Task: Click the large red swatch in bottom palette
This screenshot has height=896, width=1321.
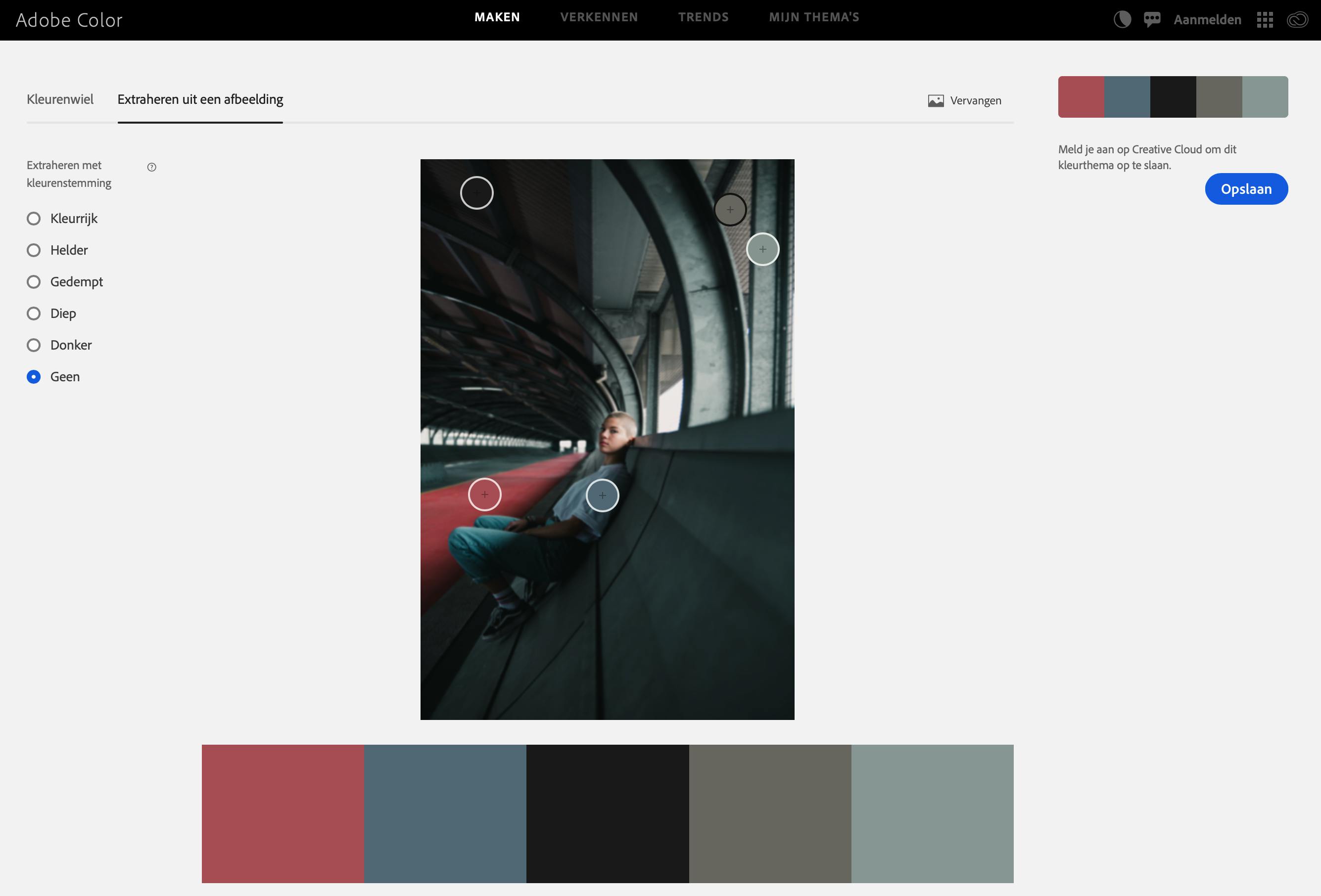Action: 283,813
